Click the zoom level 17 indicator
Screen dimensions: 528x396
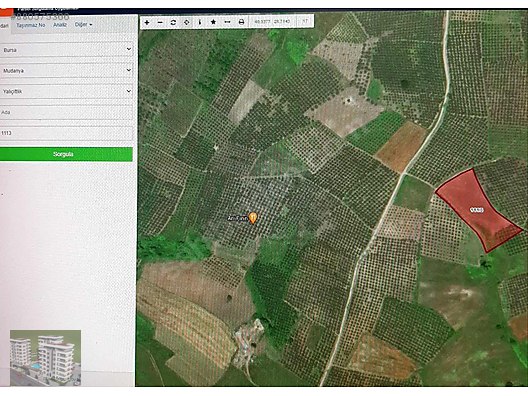[x=305, y=21]
